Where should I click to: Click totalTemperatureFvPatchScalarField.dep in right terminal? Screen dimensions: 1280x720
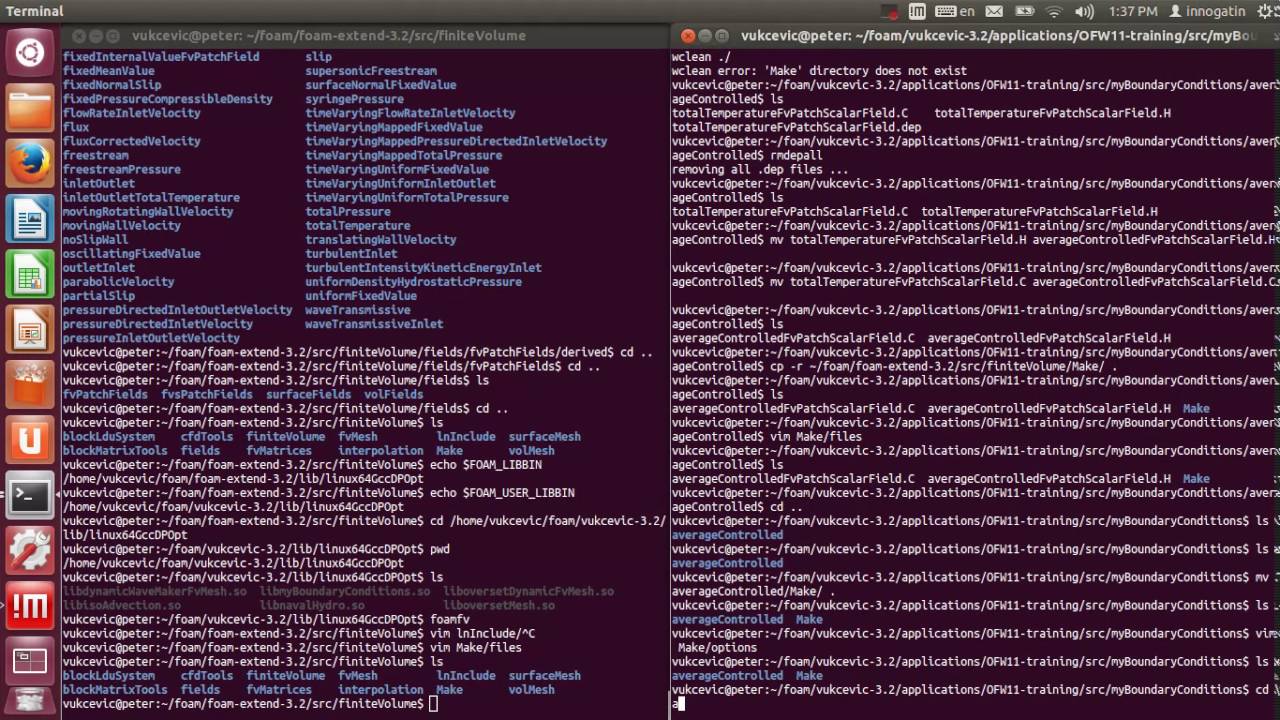[797, 128]
